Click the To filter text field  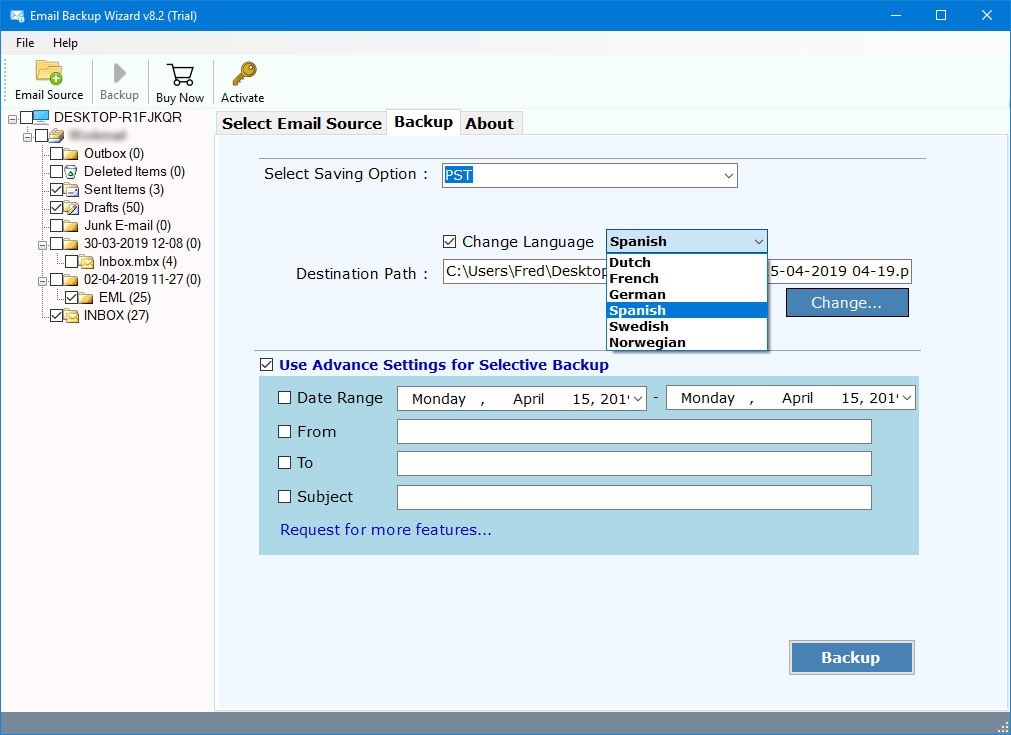point(634,463)
